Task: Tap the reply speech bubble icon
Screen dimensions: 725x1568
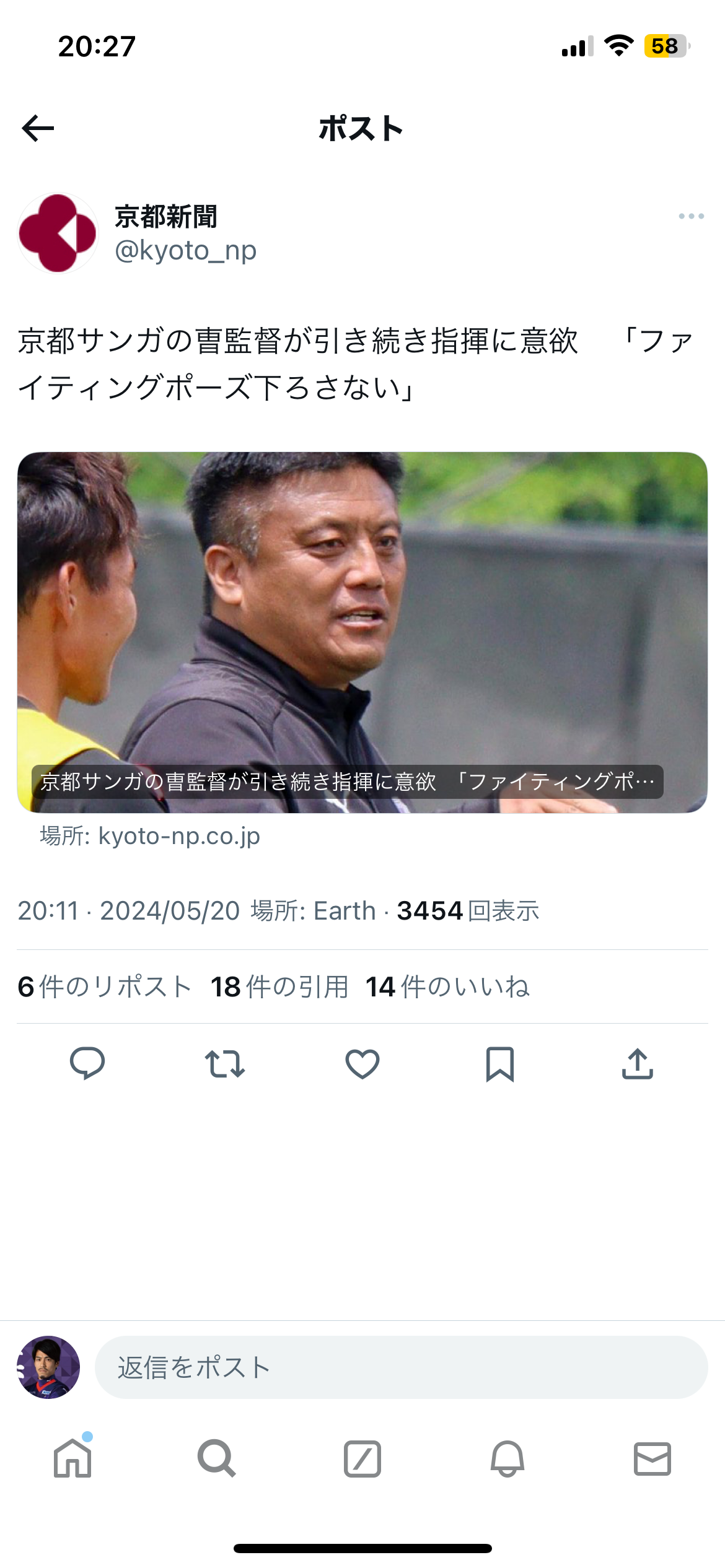Action: [x=87, y=1063]
